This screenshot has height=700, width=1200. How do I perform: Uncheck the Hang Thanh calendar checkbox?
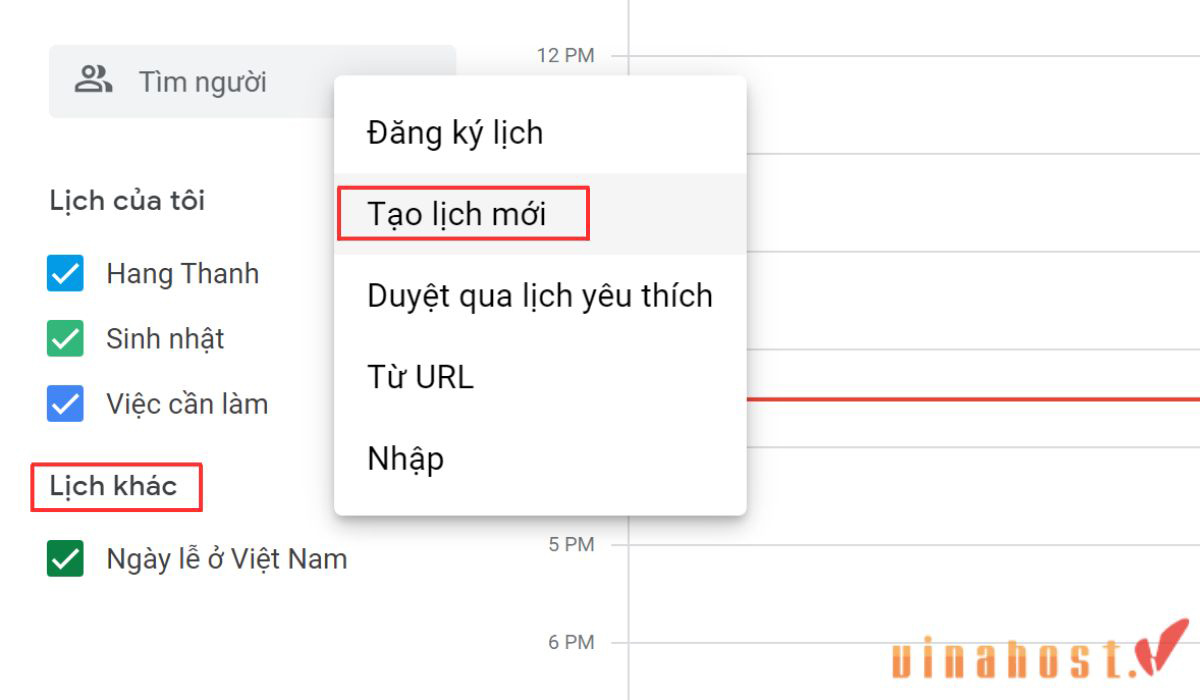point(65,274)
